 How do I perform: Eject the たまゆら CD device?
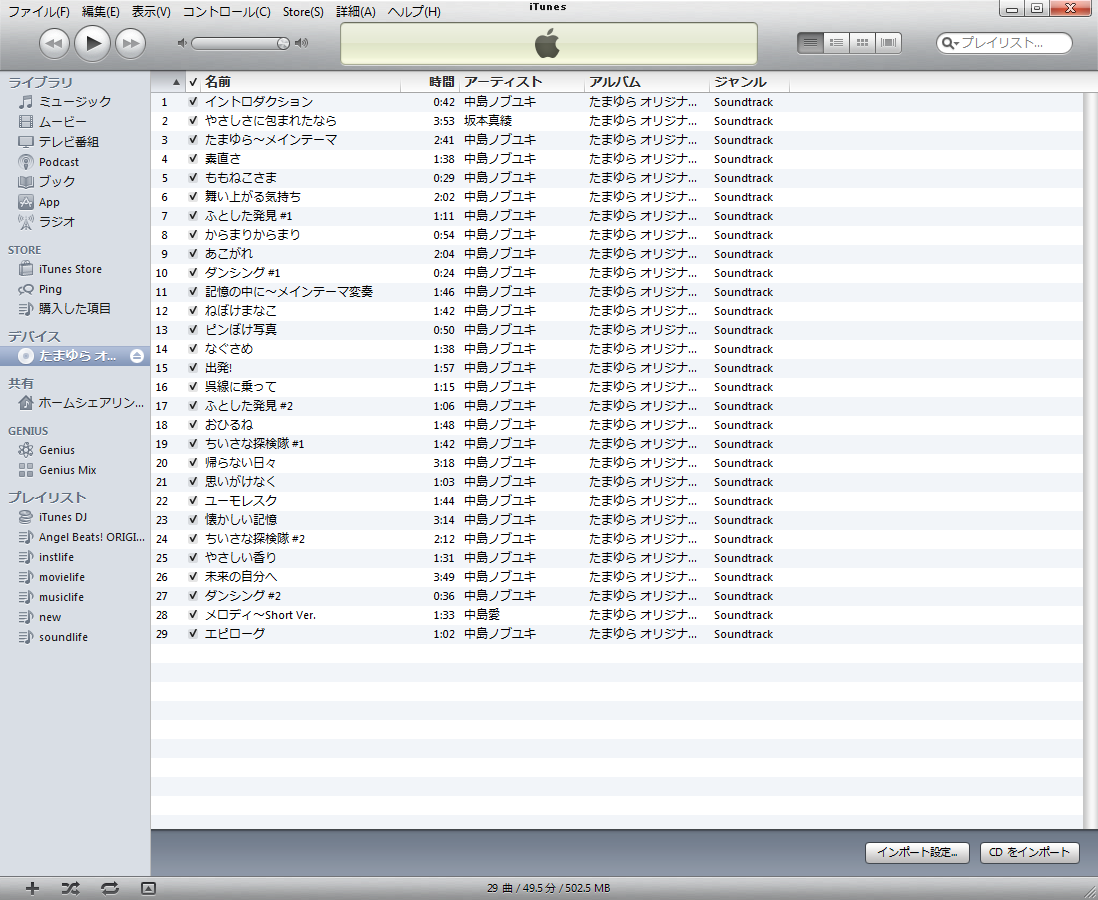(x=137, y=356)
